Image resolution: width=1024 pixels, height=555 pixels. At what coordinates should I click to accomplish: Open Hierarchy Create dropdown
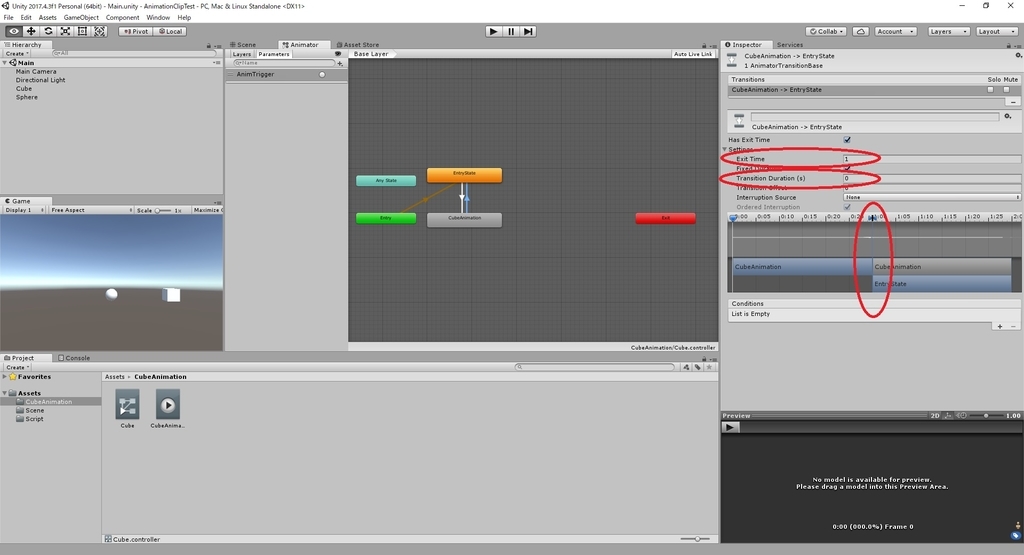coord(17,54)
